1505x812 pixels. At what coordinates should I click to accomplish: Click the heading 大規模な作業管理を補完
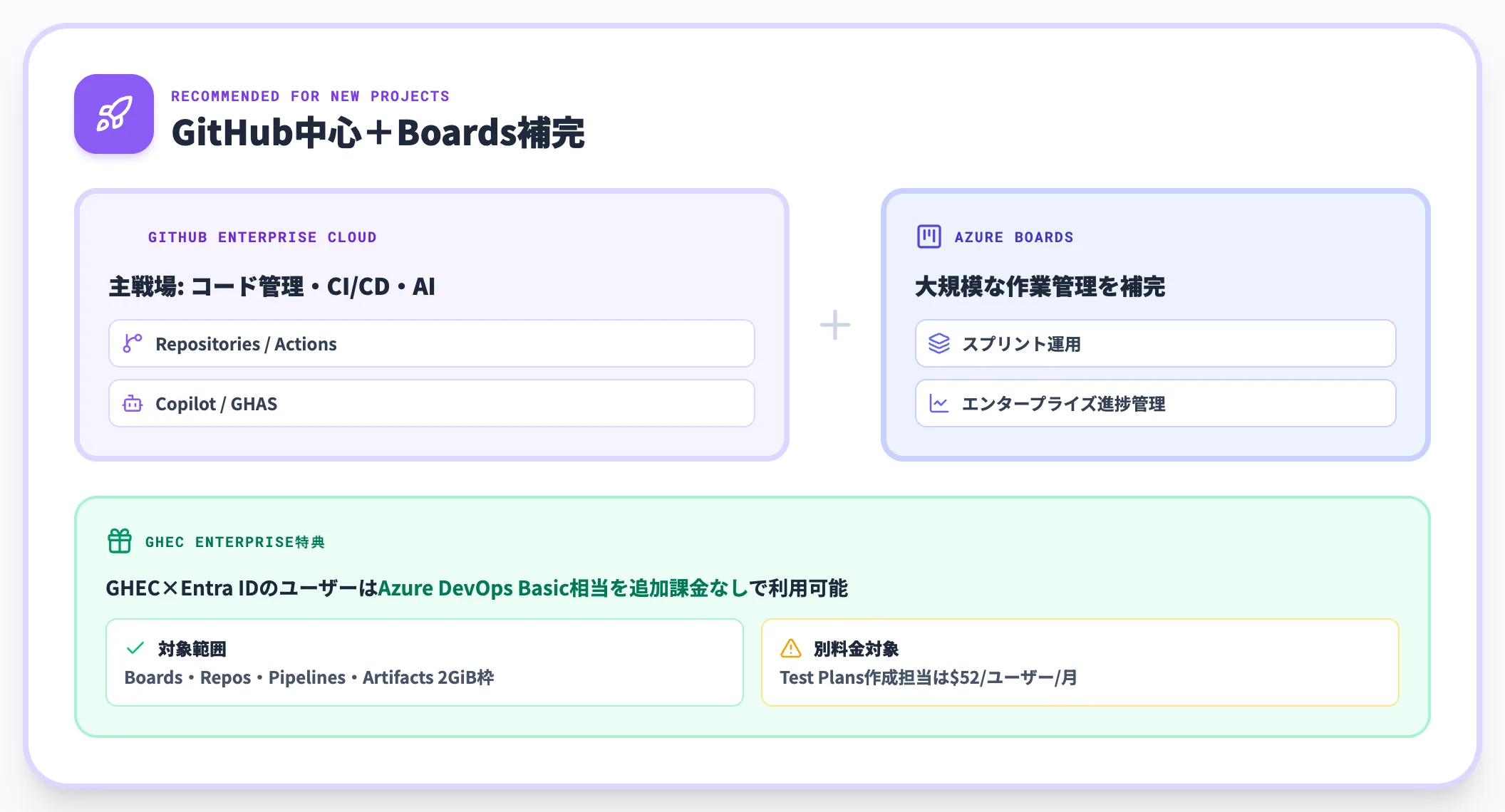[x=1040, y=286]
